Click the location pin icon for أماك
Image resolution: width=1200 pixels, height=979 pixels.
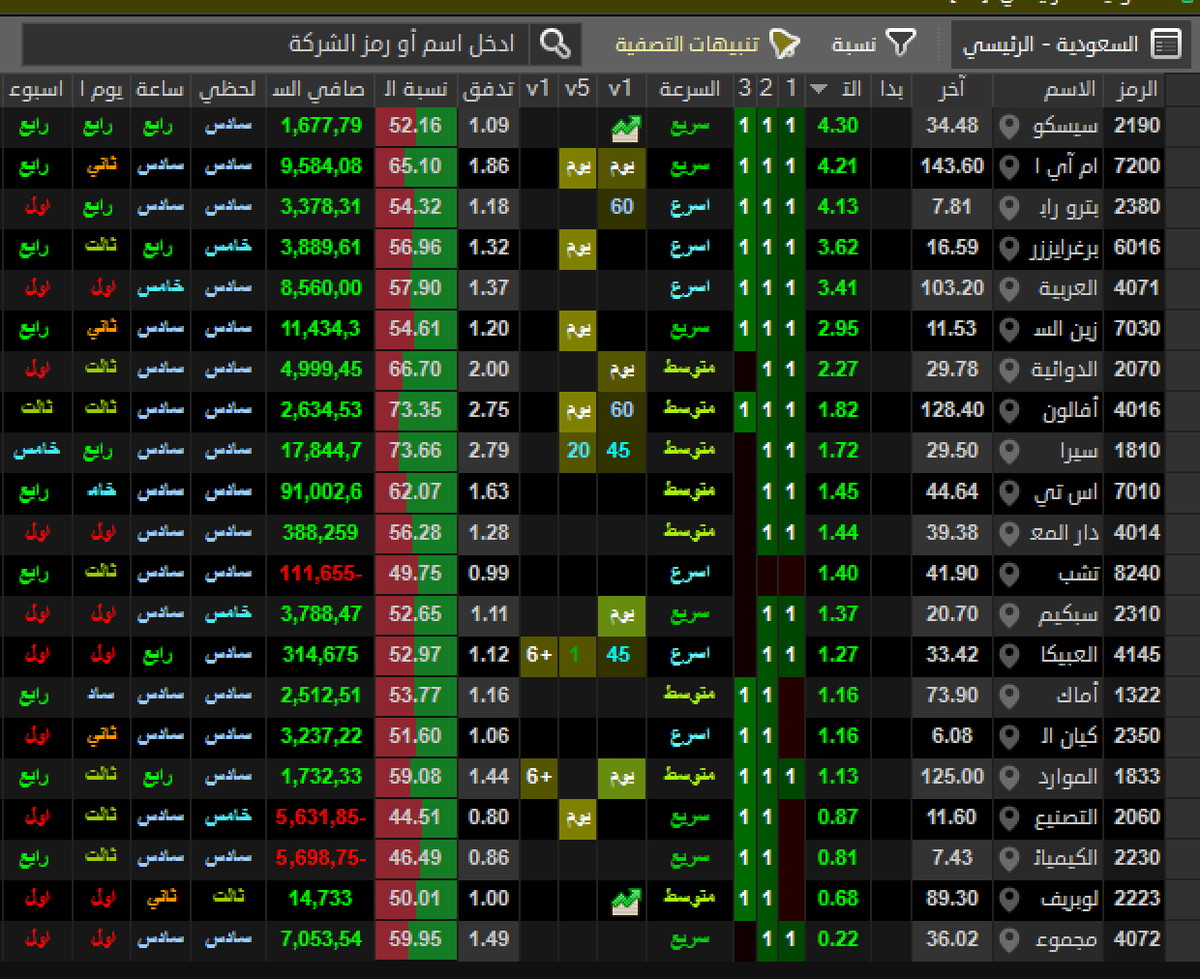[1009, 696]
